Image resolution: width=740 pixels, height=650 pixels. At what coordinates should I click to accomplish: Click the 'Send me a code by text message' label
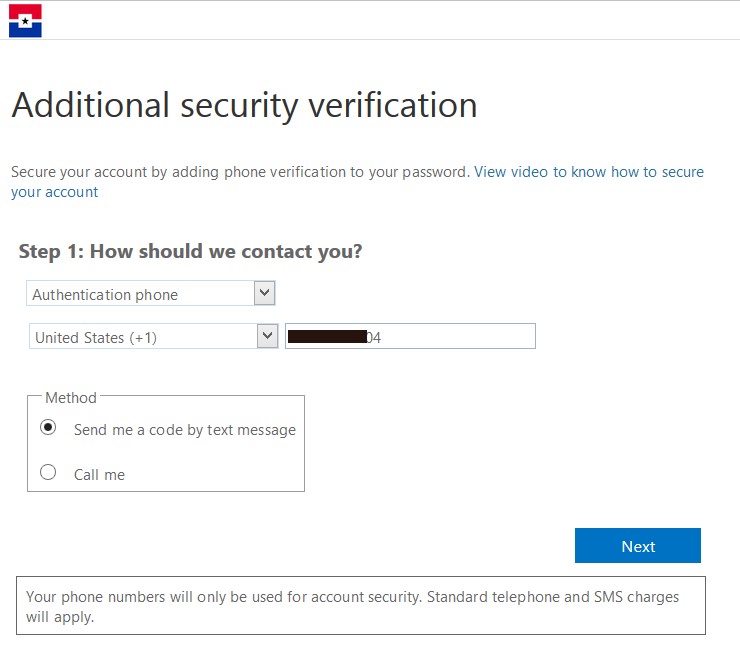coord(185,430)
